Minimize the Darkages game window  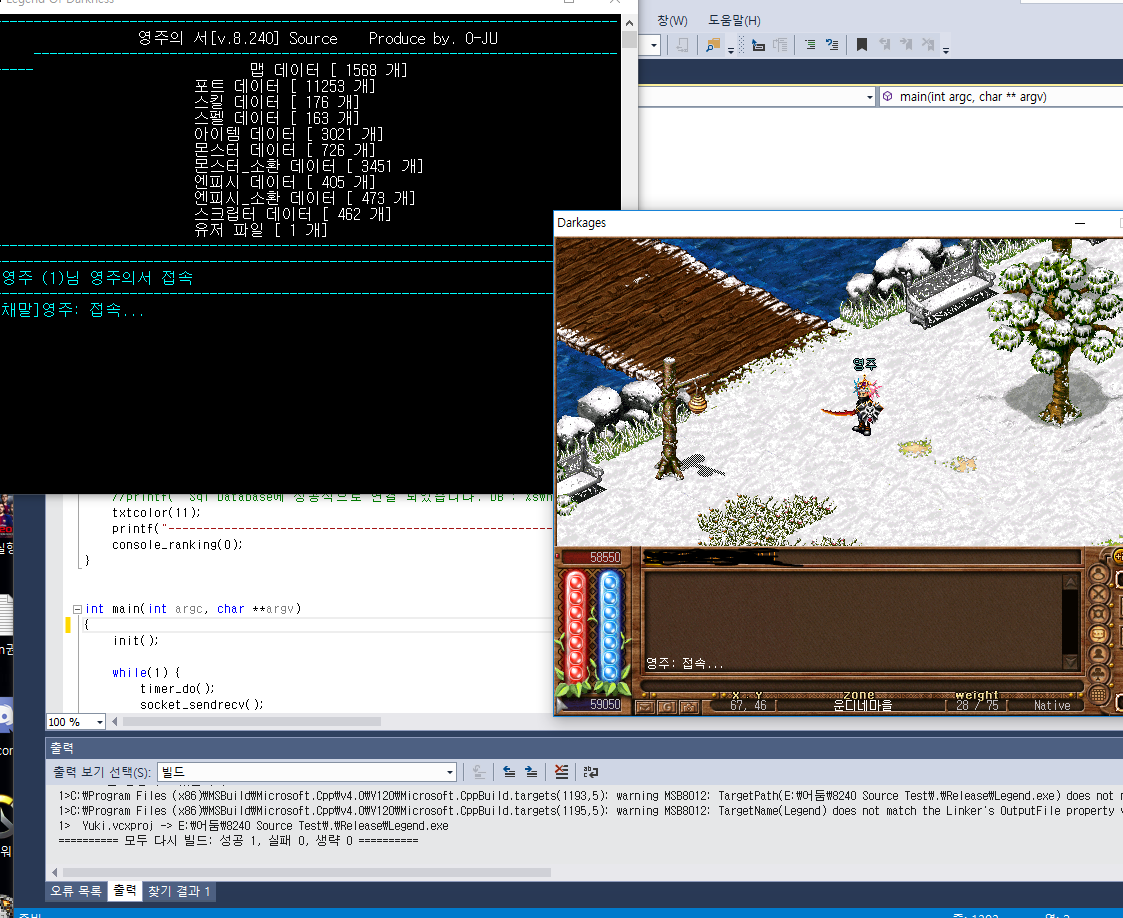(x=1079, y=223)
